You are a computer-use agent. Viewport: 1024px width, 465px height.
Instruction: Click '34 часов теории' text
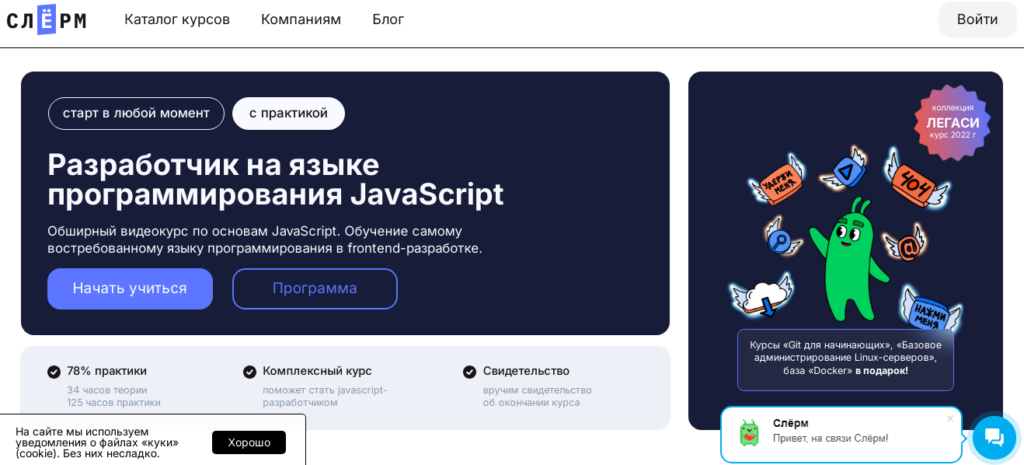point(107,390)
